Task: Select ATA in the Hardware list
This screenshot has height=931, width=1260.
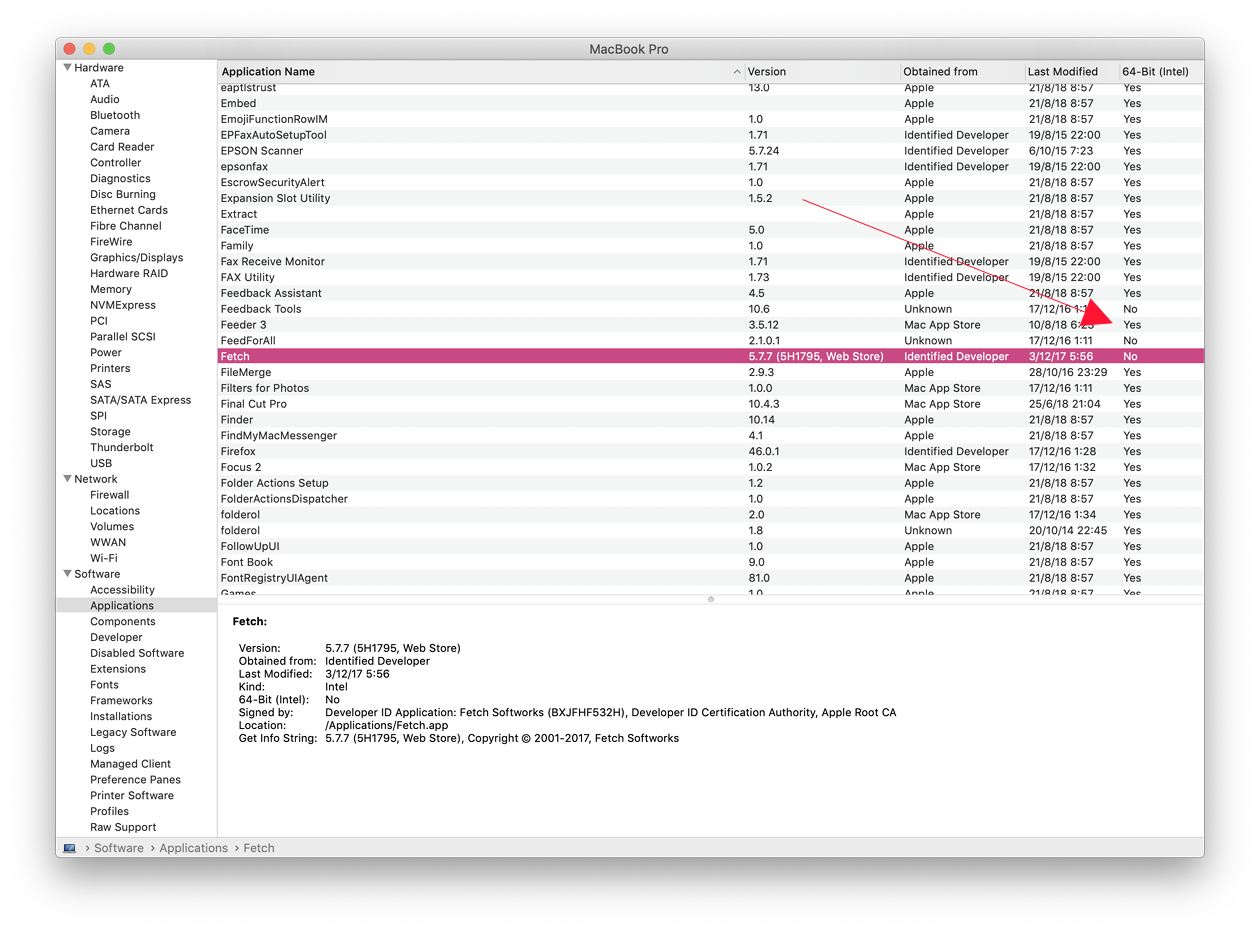Action: tap(100, 84)
